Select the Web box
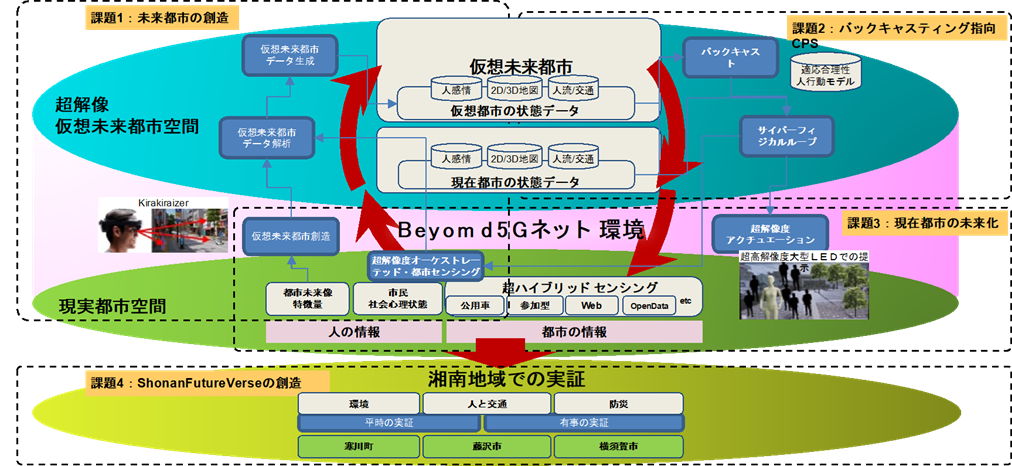Viewport: 1012px width, 466px height. tap(591, 305)
